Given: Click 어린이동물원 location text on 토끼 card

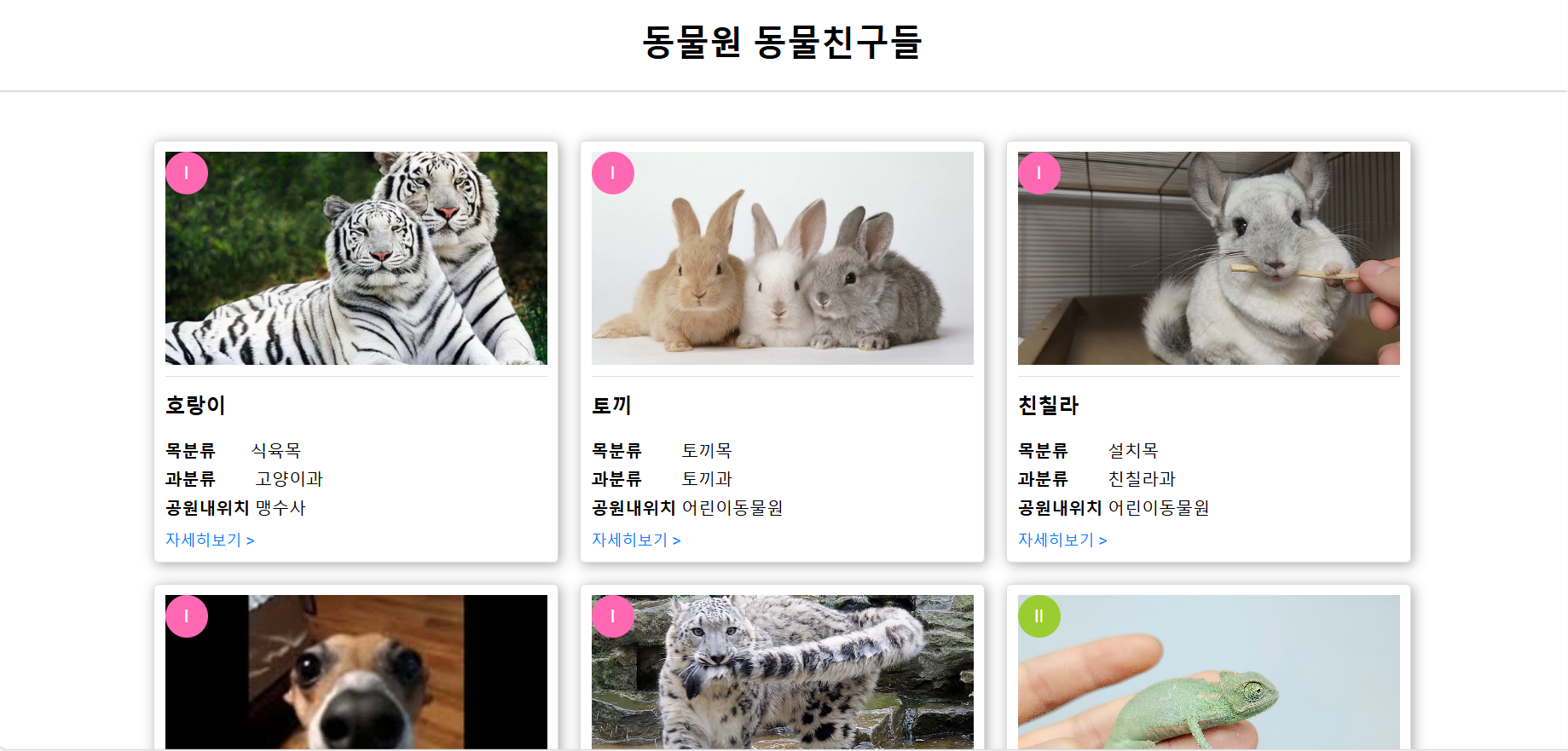Looking at the screenshot, I should pos(732,508).
